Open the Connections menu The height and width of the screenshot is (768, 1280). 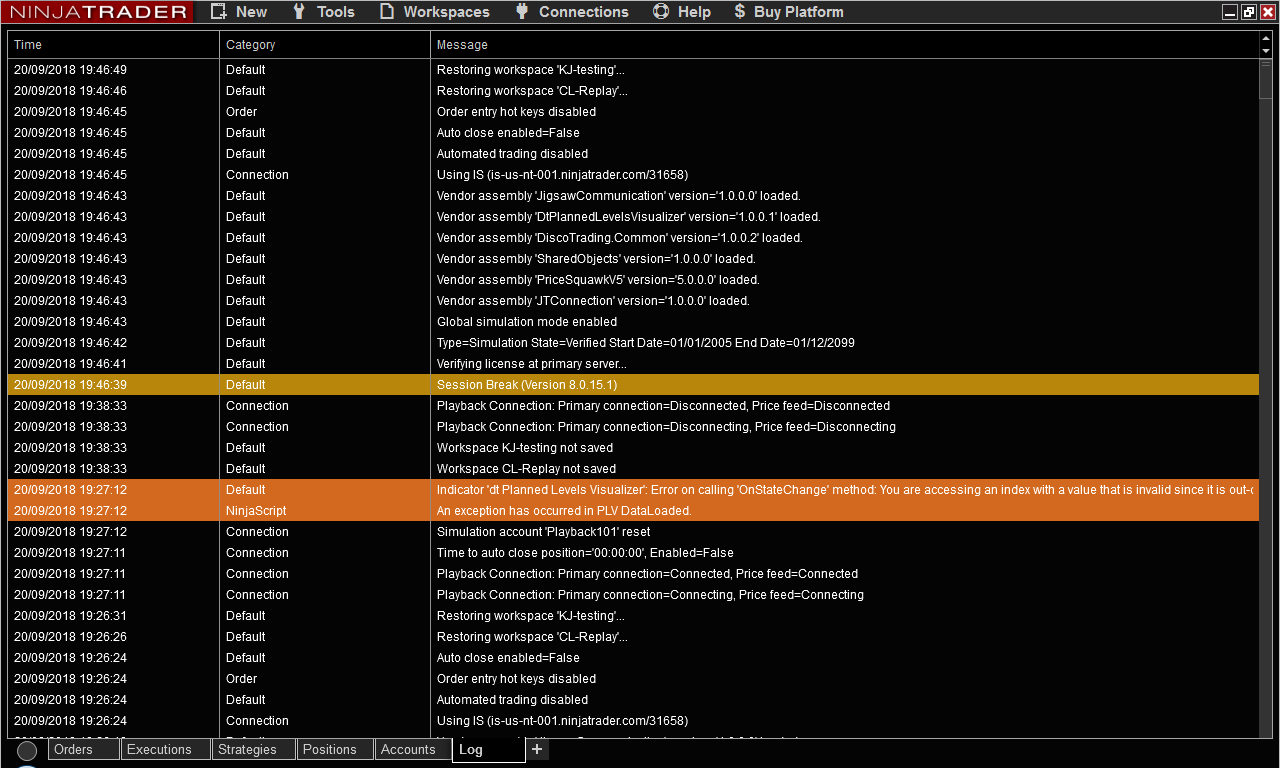pos(572,12)
